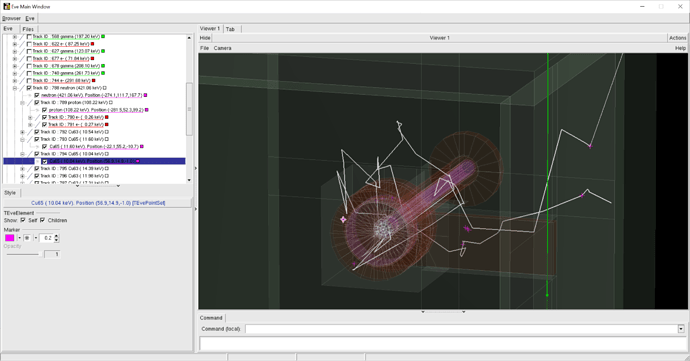
Task: Expand the Track ID 792 Cu63 tree node
Action: 22,132
